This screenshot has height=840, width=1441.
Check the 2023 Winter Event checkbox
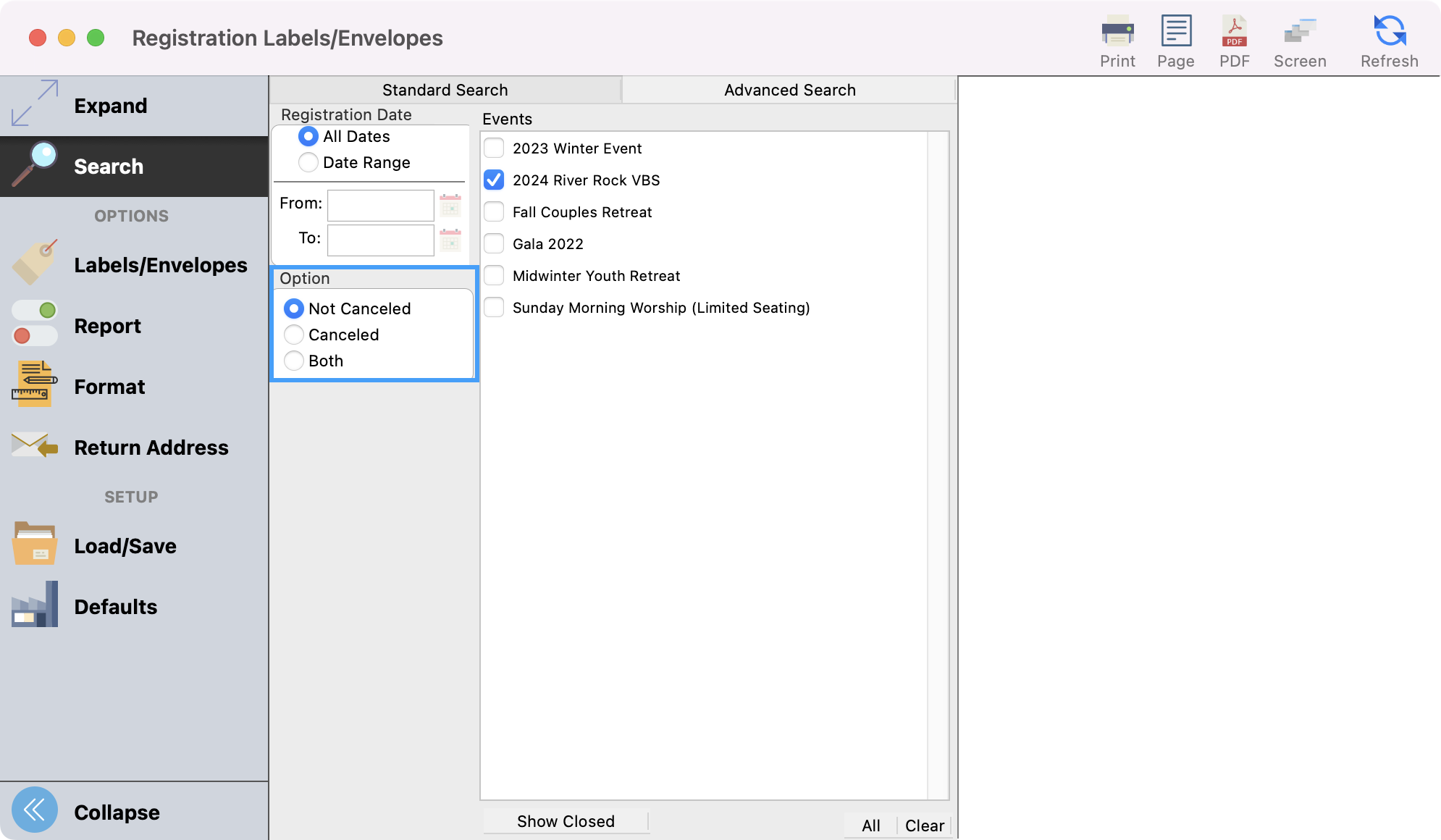click(494, 148)
